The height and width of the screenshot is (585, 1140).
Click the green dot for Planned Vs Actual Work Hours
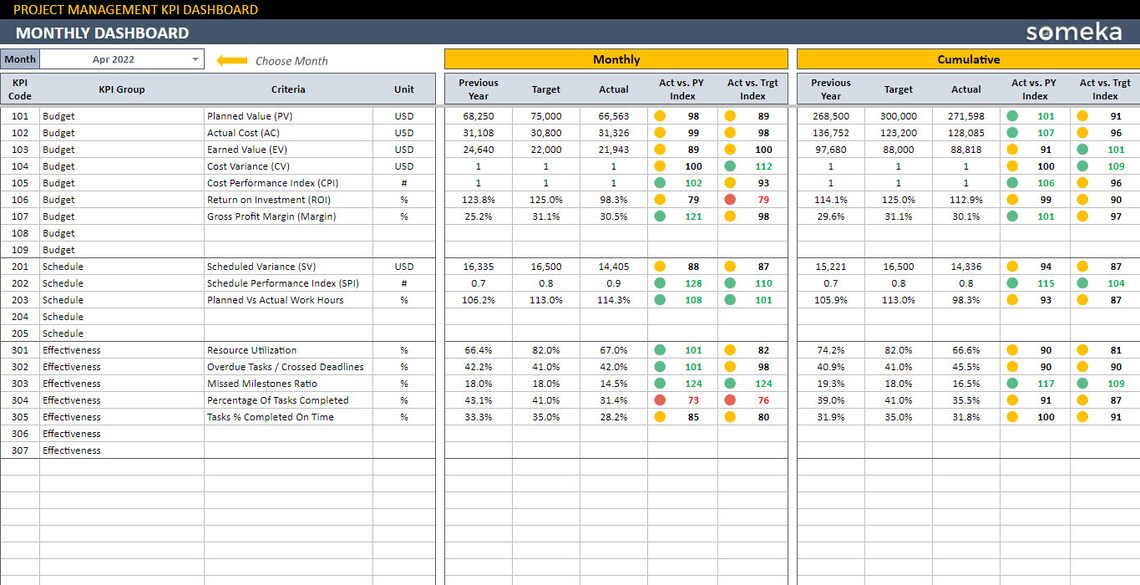click(659, 300)
